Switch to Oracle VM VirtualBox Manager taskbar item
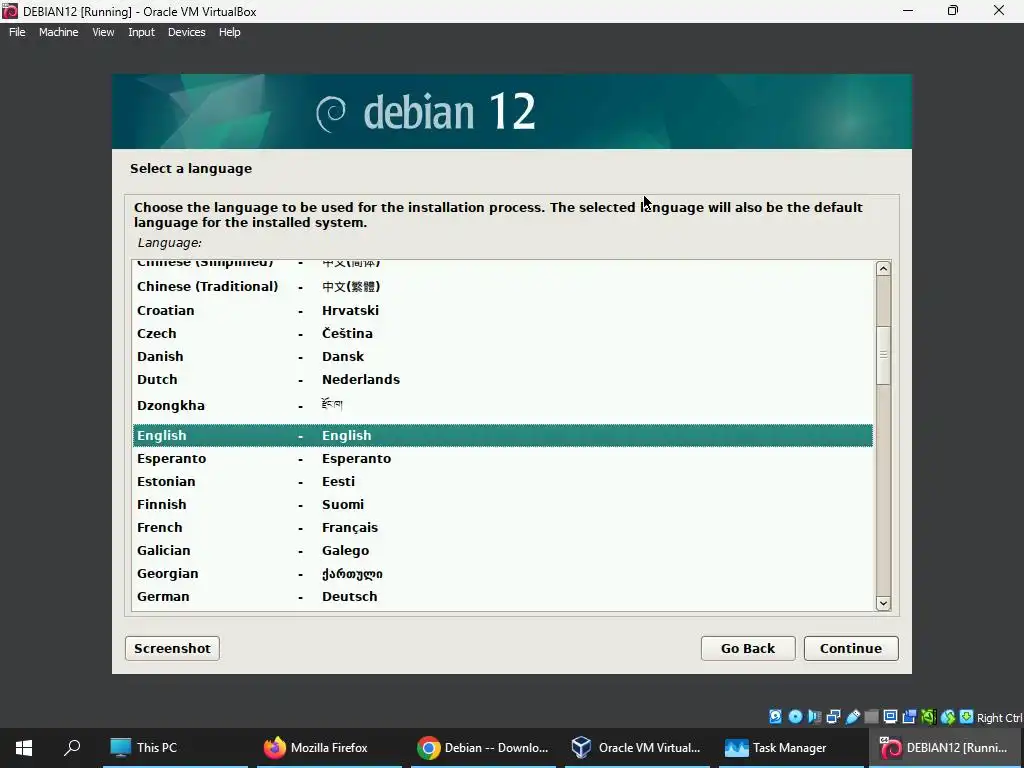1024x768 pixels. coord(637,748)
